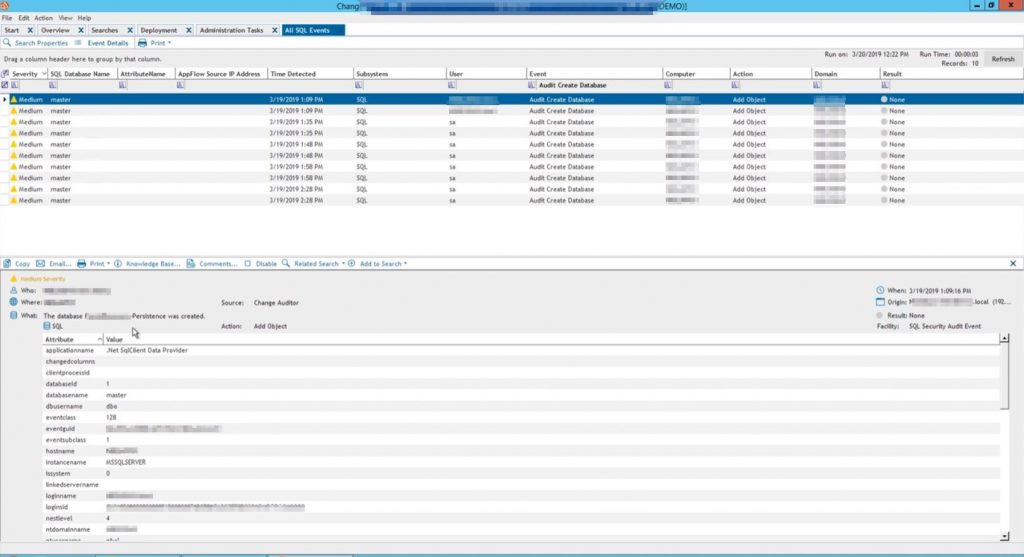Switch to the Administration Tasks tab
This screenshot has height=557, width=1024.
pos(231,30)
